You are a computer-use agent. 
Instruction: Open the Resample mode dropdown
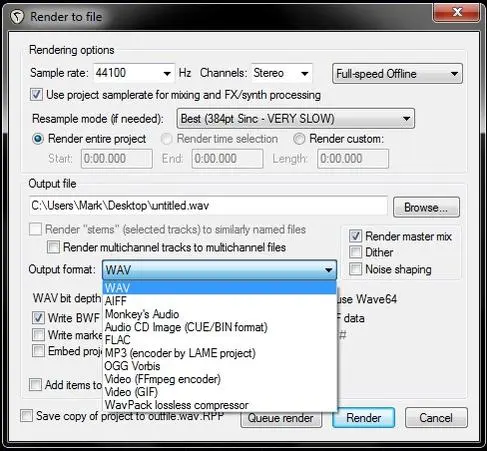[x=296, y=118]
